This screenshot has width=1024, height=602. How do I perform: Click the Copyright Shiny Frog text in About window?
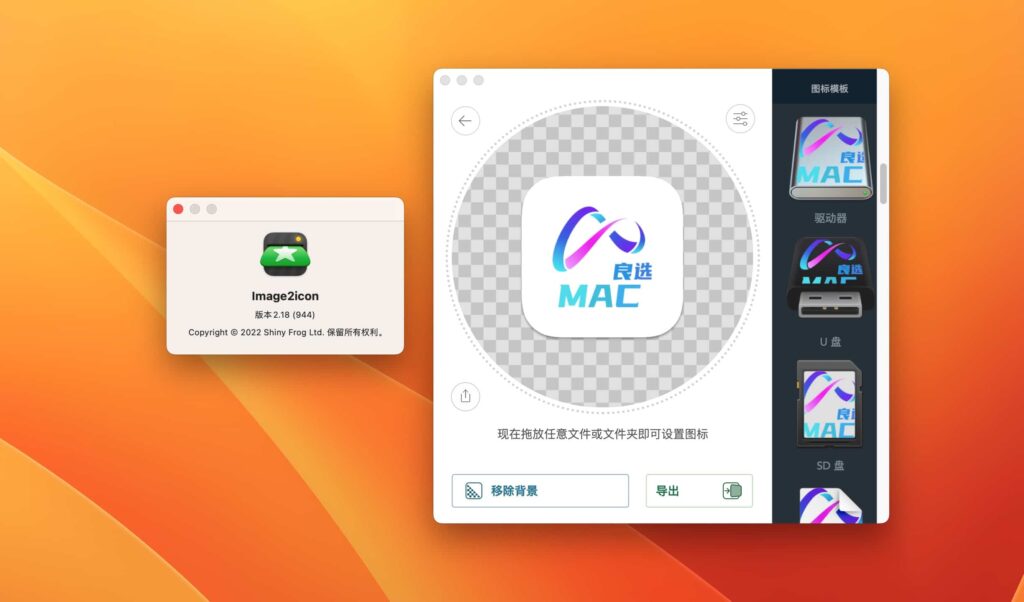286,332
